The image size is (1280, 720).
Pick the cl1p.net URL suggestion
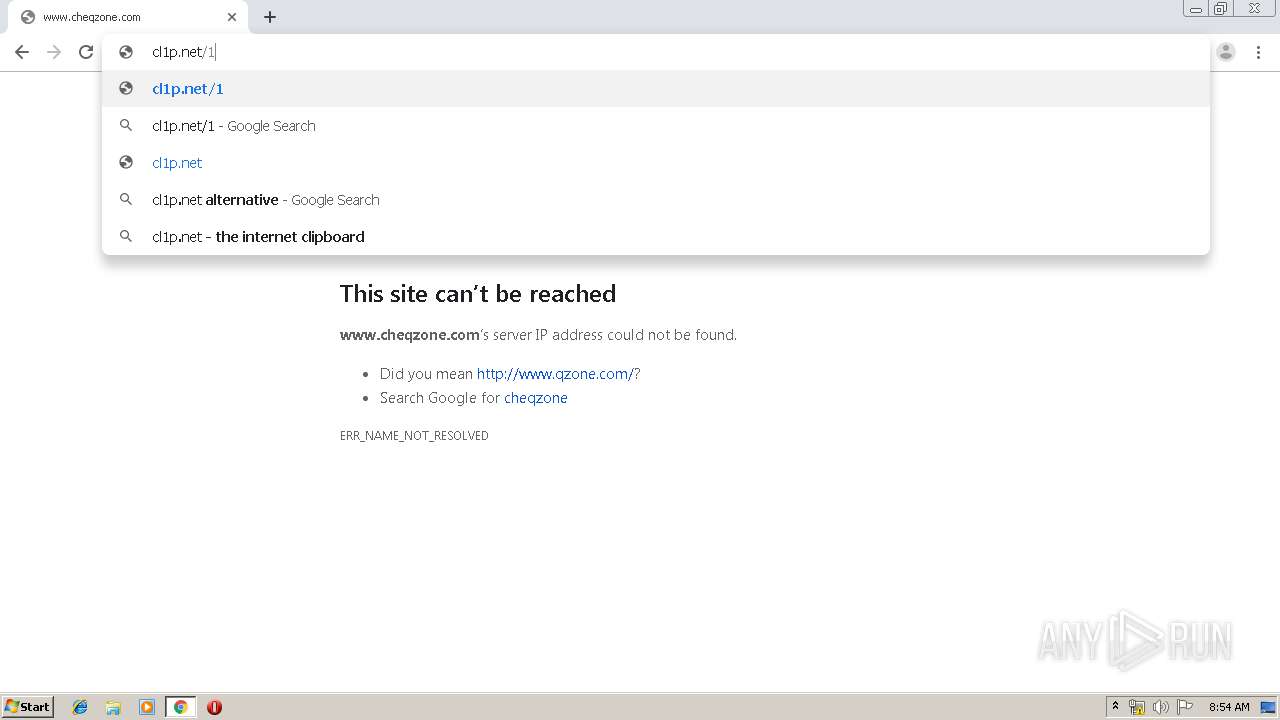[x=655, y=162]
